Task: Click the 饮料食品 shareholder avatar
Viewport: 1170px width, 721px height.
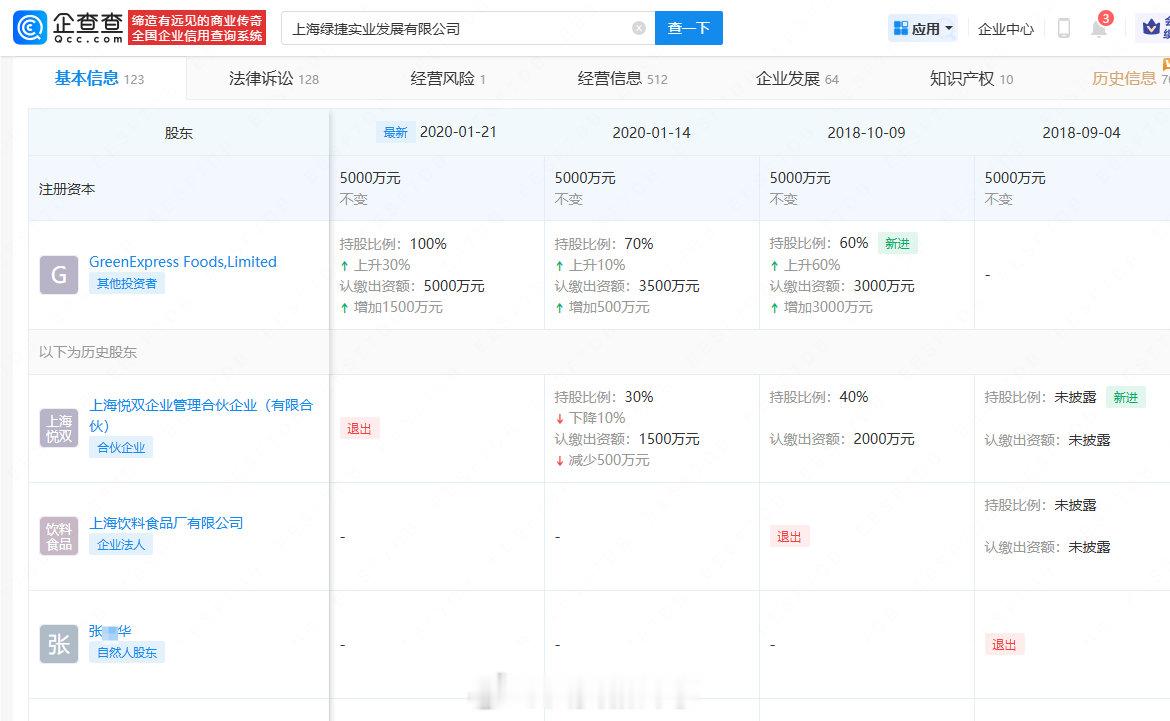Action: [59, 537]
